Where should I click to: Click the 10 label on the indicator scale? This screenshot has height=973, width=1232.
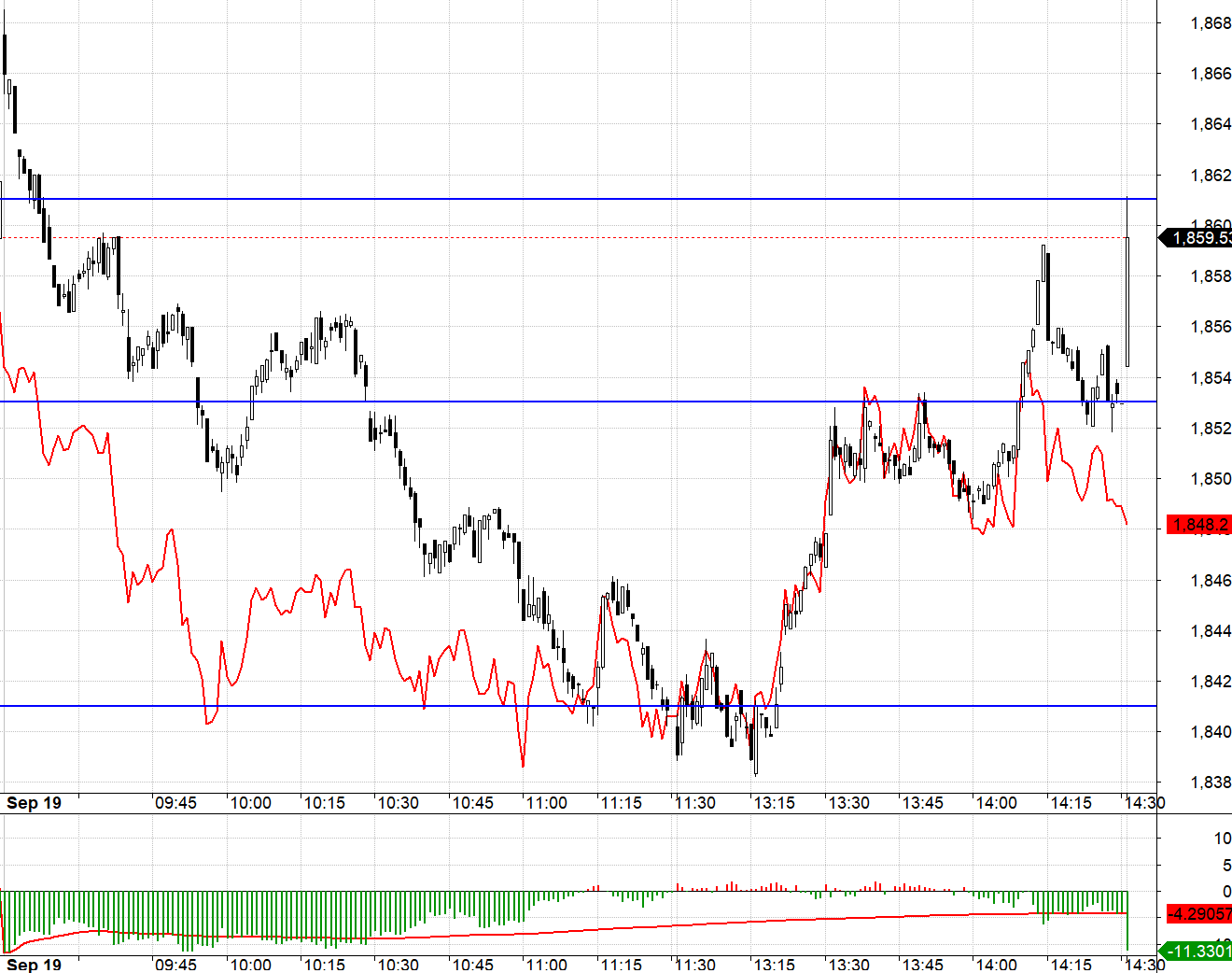[x=1222, y=839]
